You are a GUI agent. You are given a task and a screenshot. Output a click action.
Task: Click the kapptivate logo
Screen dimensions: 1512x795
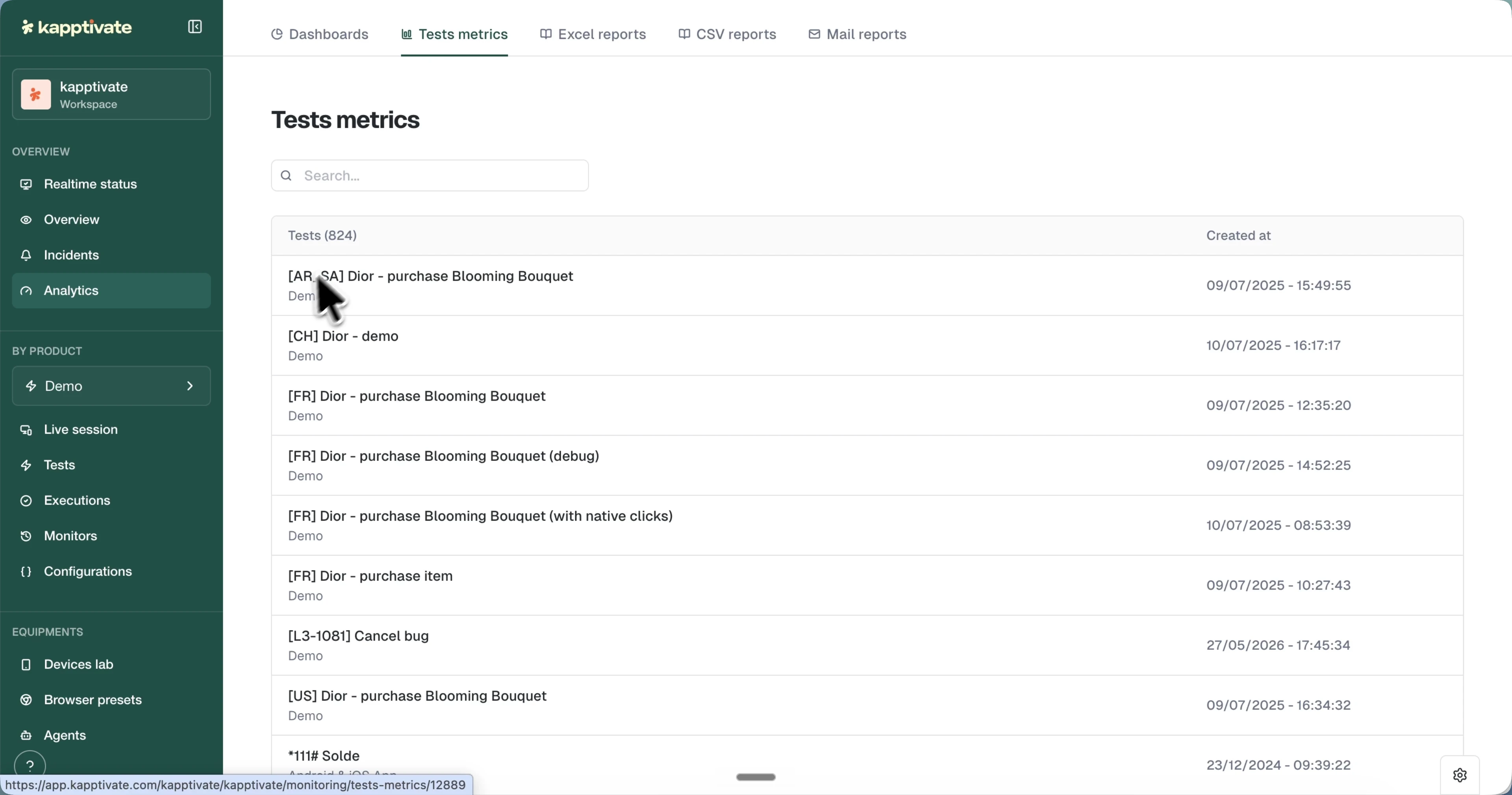(x=76, y=27)
